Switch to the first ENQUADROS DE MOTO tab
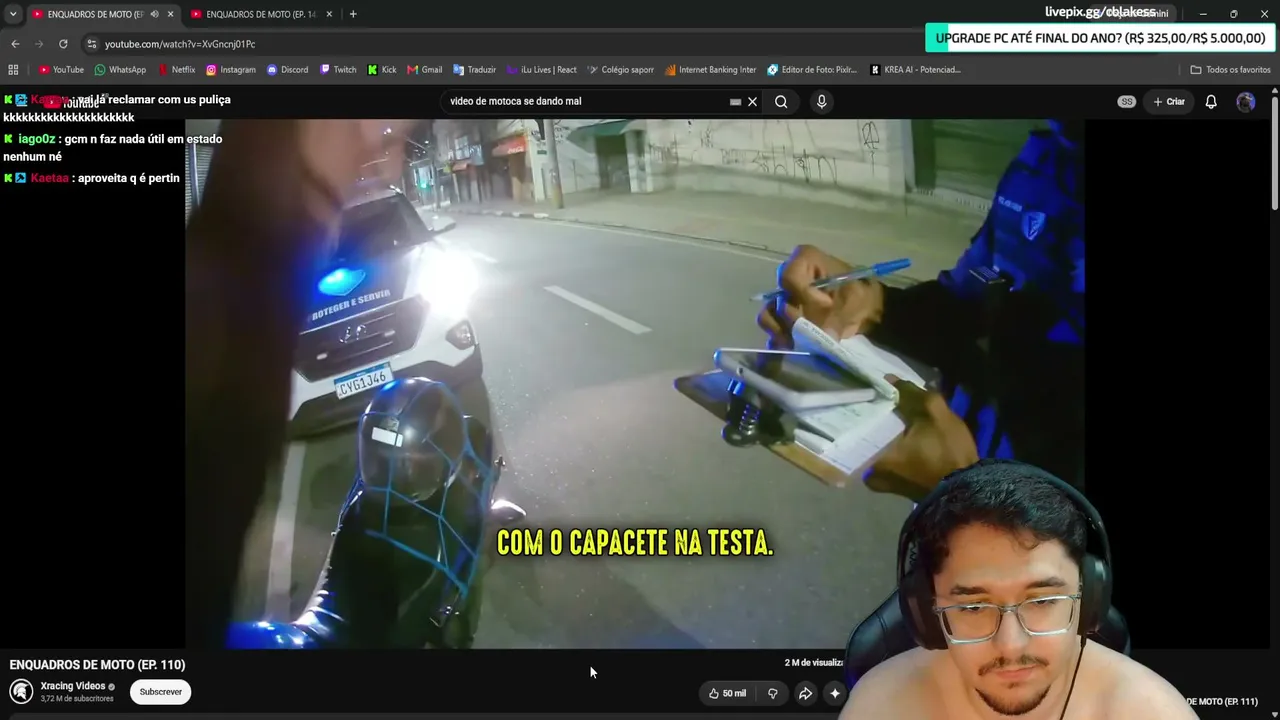Viewport: 1280px width, 720px height. [96, 14]
